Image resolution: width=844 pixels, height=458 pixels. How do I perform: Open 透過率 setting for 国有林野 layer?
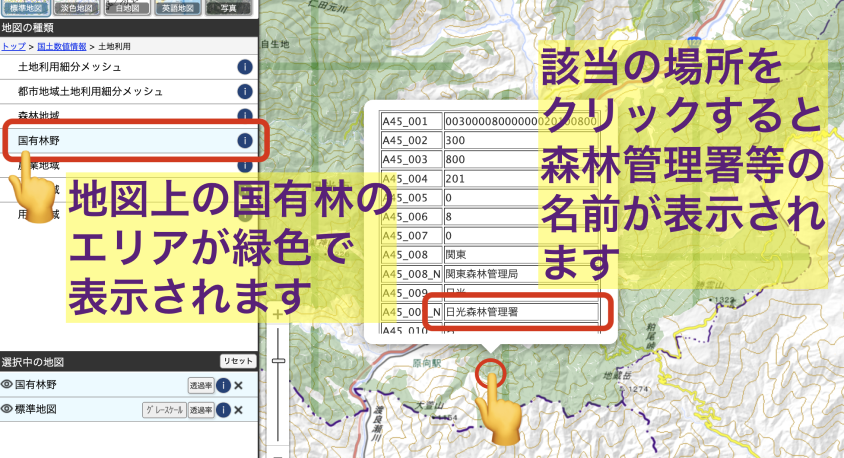(200, 385)
